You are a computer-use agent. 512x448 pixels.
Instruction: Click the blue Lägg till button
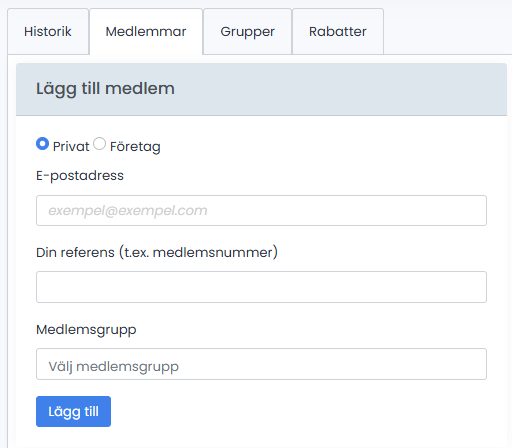(x=73, y=411)
